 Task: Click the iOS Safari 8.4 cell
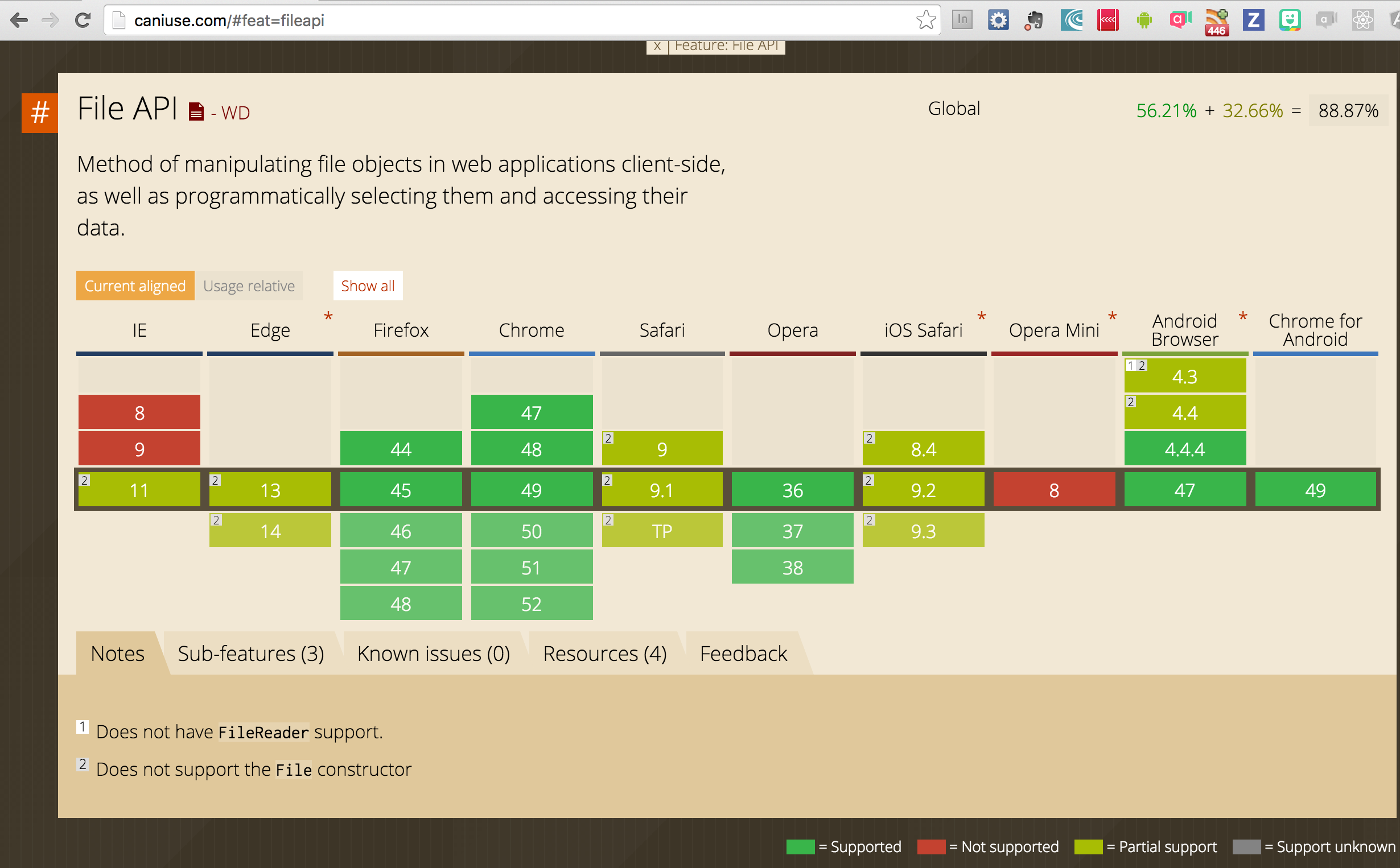924,448
